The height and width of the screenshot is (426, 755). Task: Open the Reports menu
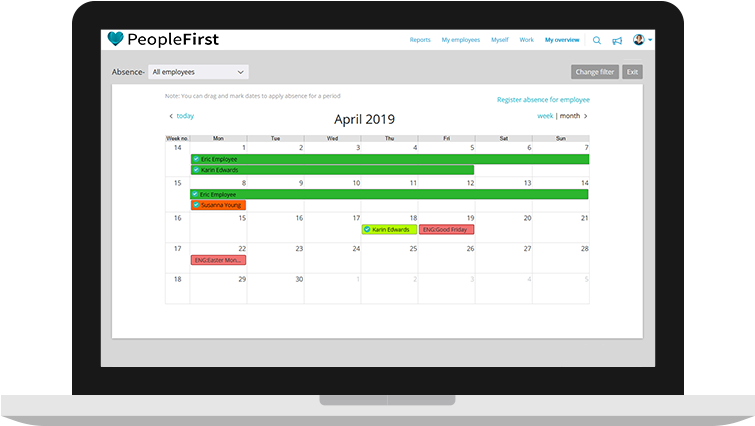[x=420, y=40]
